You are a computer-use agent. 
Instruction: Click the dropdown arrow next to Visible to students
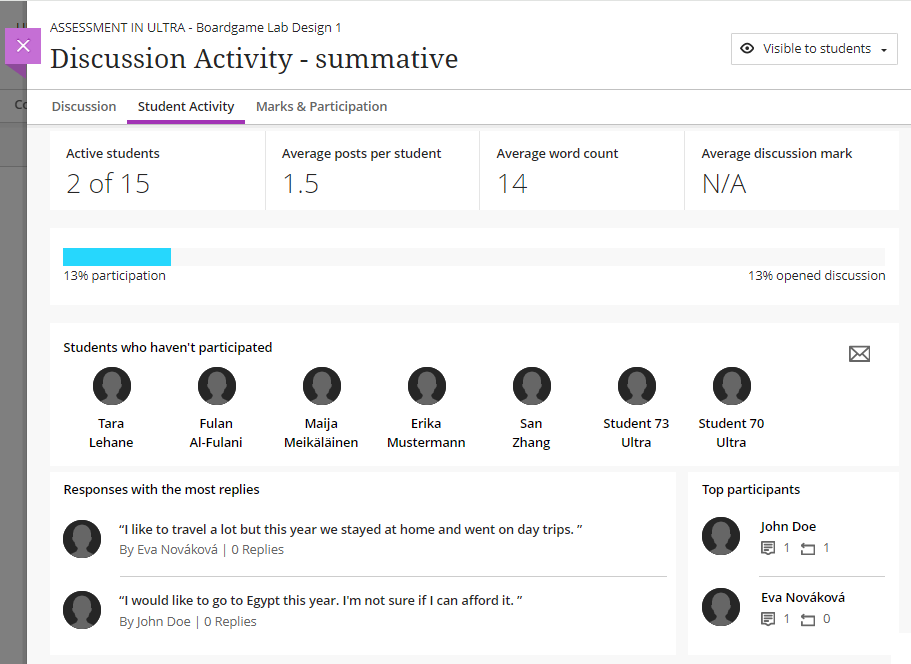click(884, 50)
